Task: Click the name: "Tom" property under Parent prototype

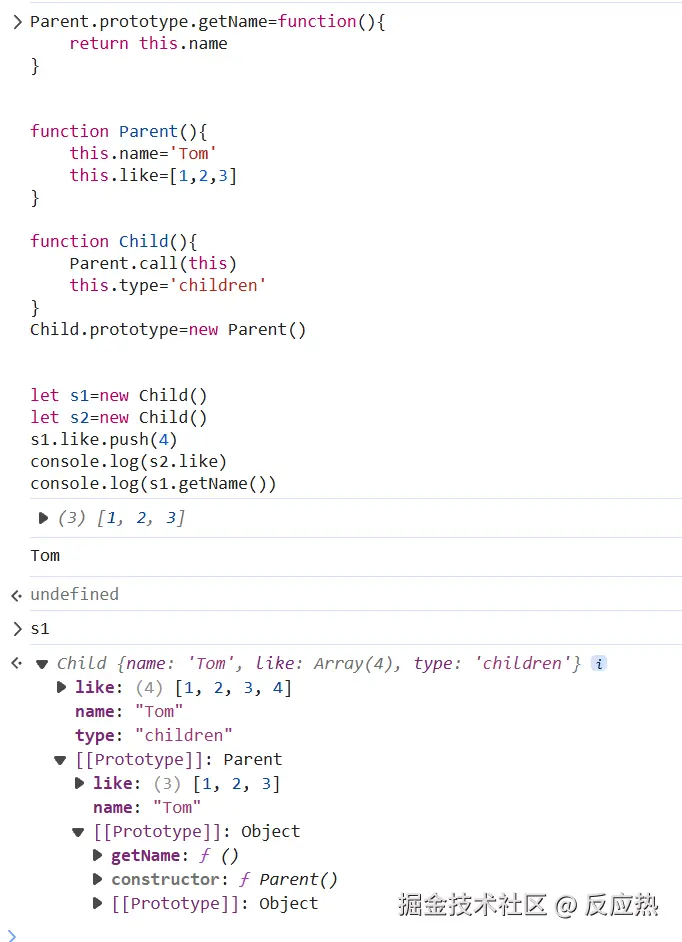Action: [x=147, y=807]
